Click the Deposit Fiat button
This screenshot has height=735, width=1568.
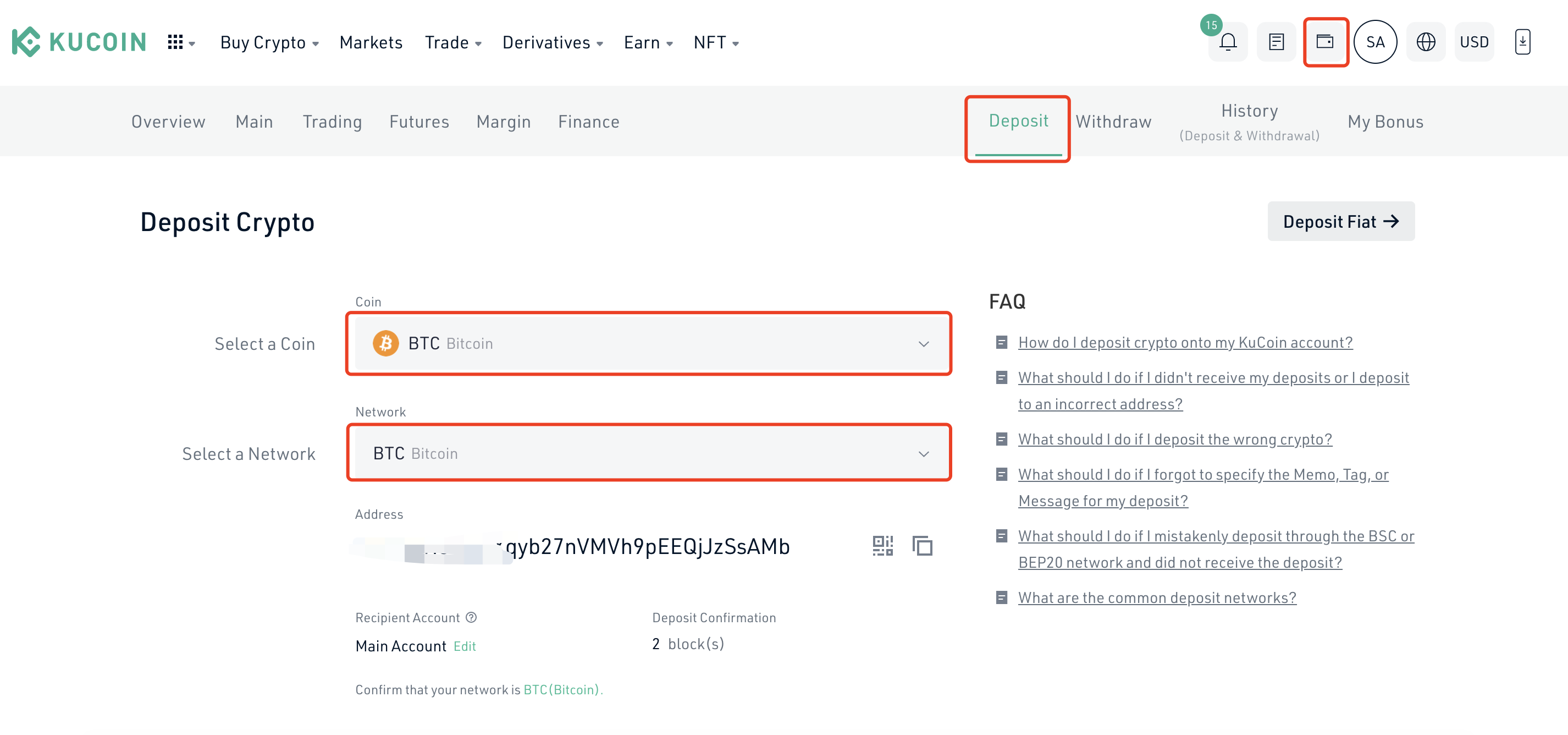(1340, 221)
